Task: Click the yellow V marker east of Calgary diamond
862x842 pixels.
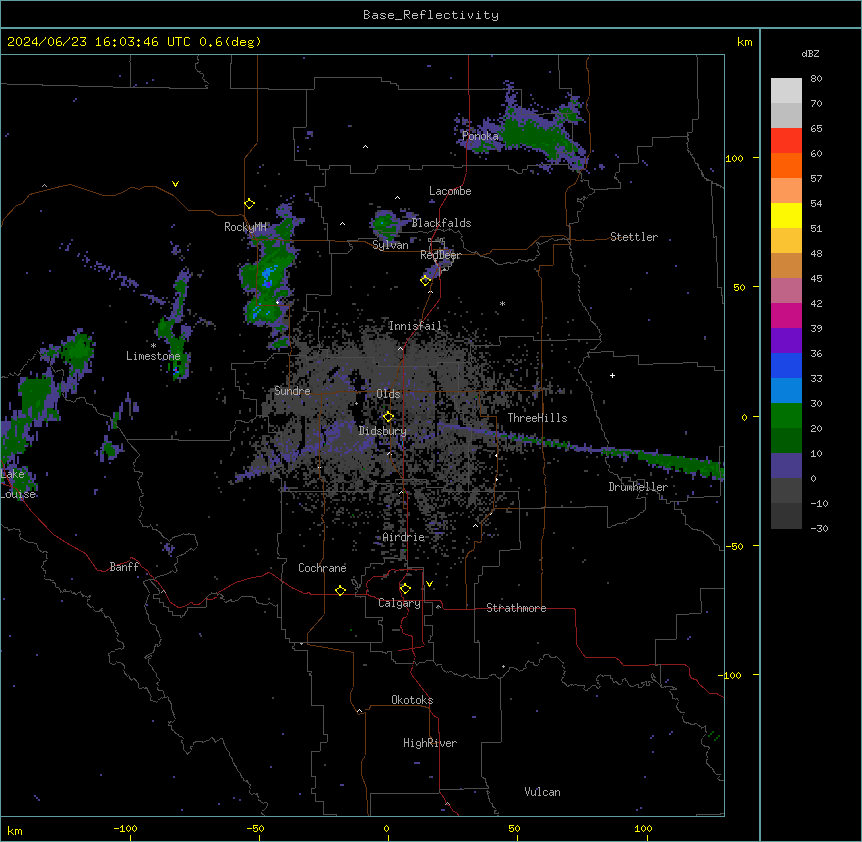Action: (429, 584)
